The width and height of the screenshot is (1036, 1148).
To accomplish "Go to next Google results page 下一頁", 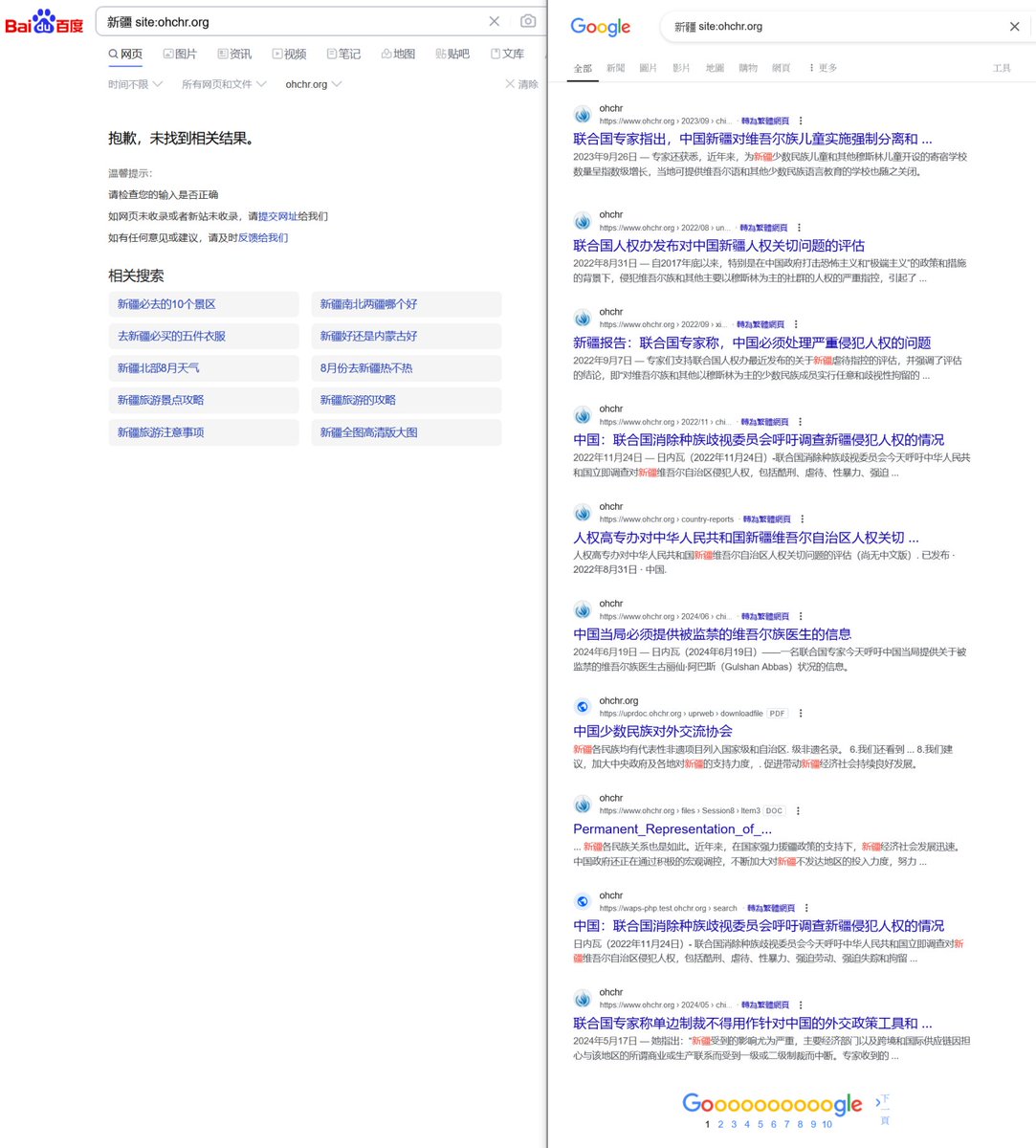I will [x=883, y=1108].
